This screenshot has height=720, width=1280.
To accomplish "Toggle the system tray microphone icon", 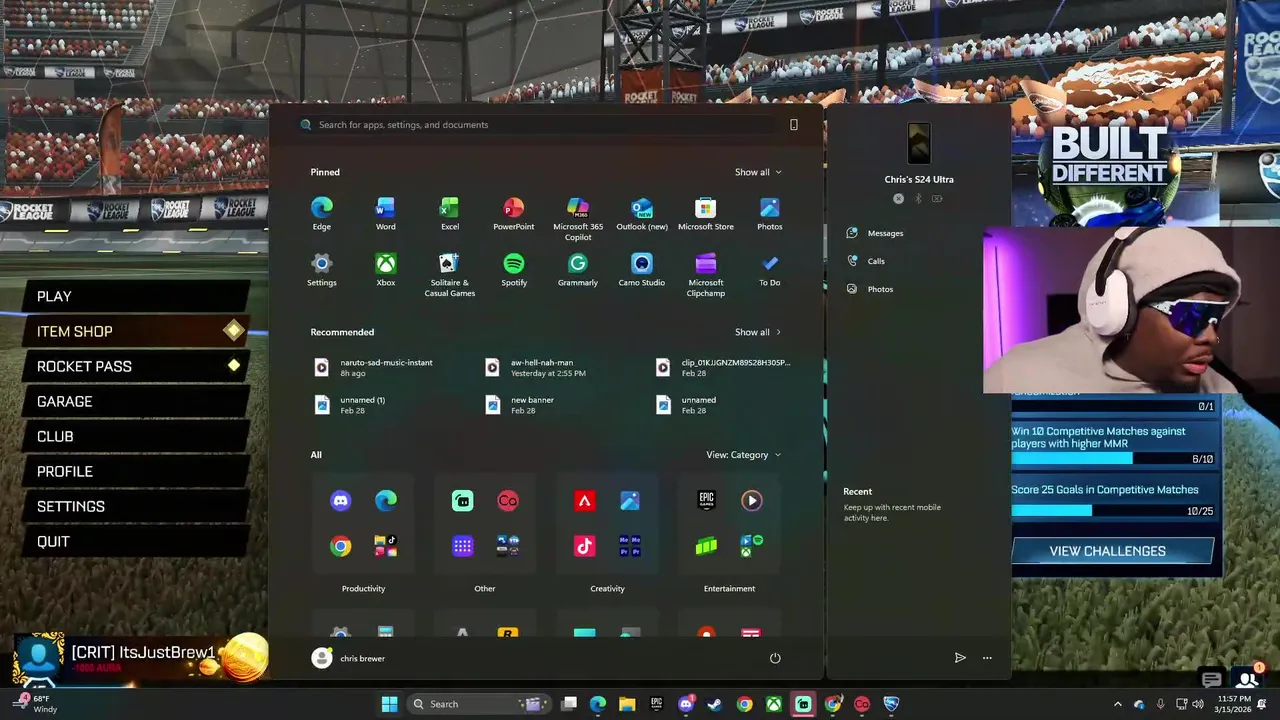I will point(1160,704).
